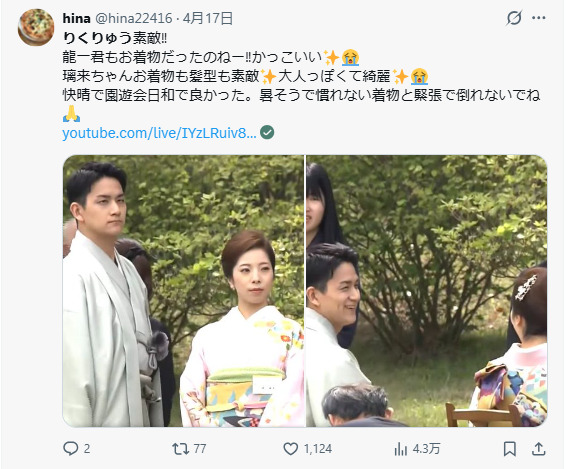Open the left photo of couple in kimono
Image resolution: width=567 pixels, height=469 pixels.
point(183,291)
